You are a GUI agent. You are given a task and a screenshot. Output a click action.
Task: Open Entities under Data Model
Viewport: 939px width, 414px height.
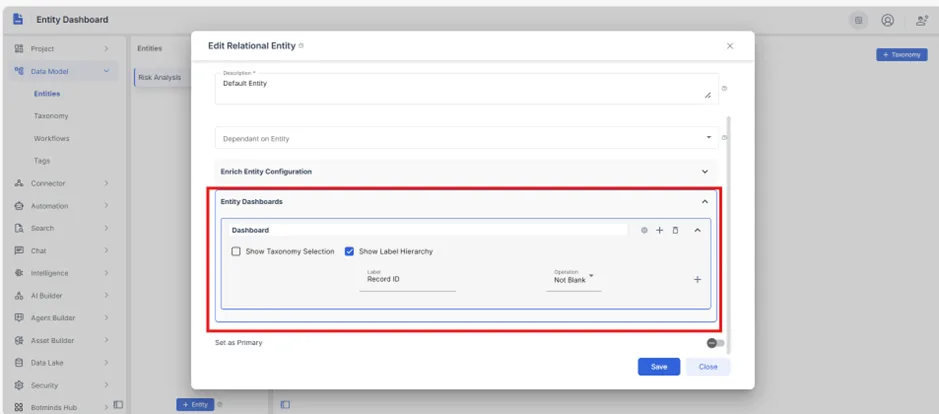tap(47, 94)
